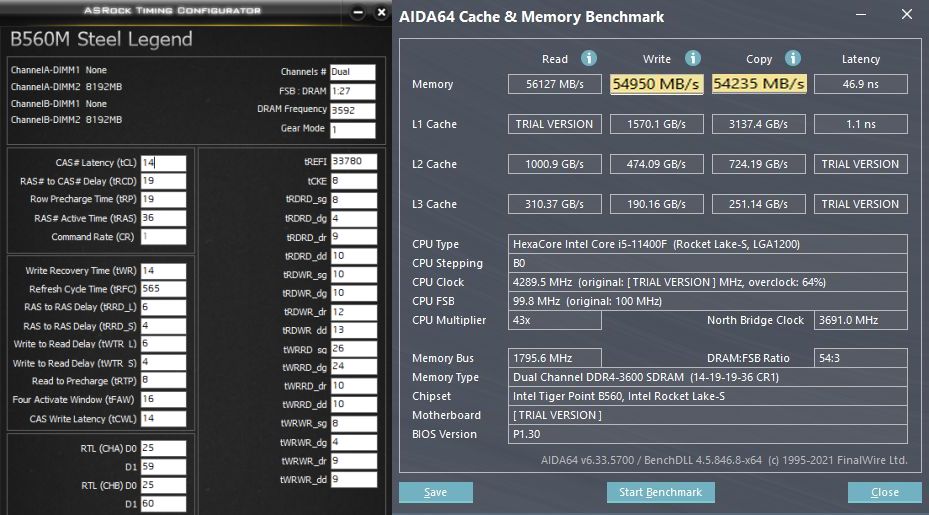This screenshot has height=515, width=929.
Task: Click the tWRRD_sg field showing 26
Action: (x=354, y=349)
